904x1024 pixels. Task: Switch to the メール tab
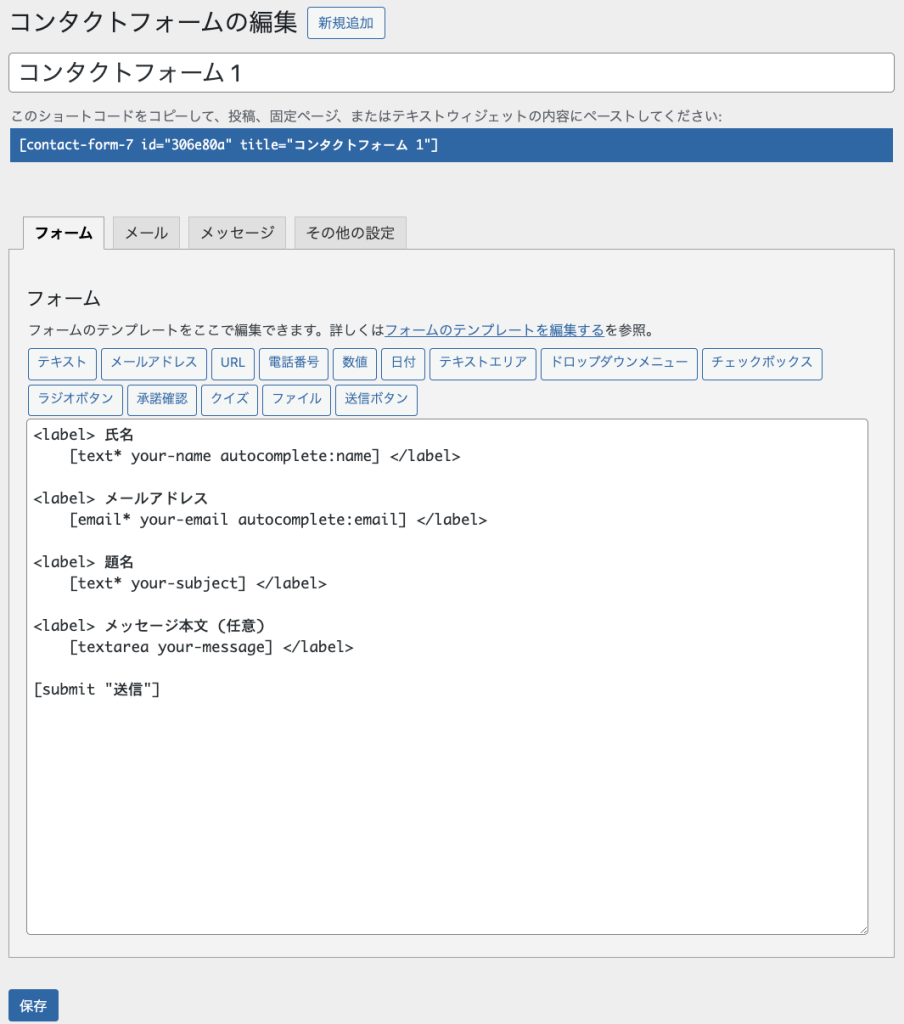pyautogui.click(x=146, y=232)
